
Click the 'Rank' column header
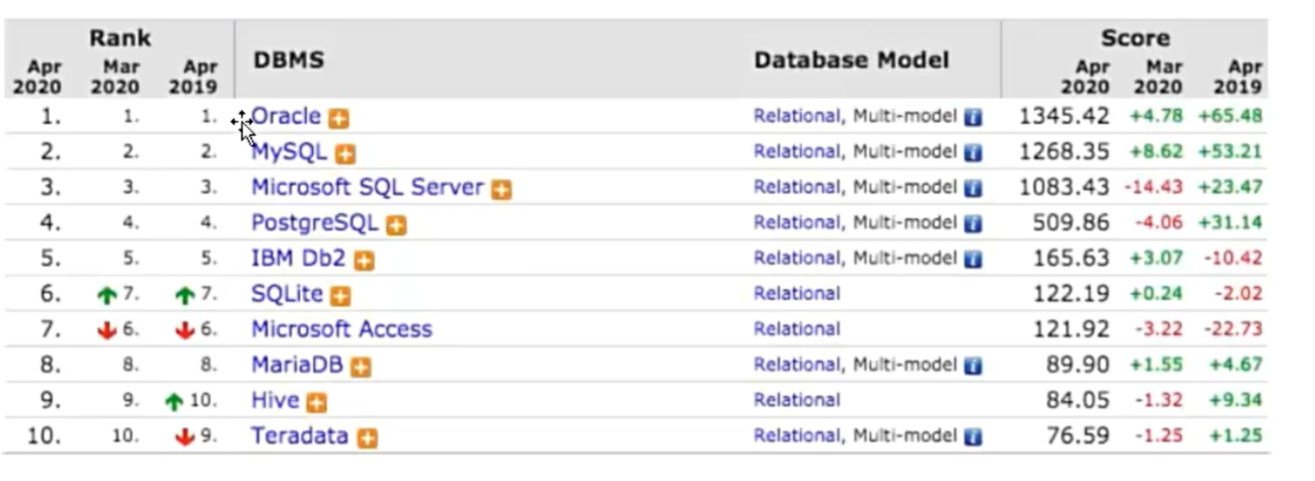click(120, 38)
